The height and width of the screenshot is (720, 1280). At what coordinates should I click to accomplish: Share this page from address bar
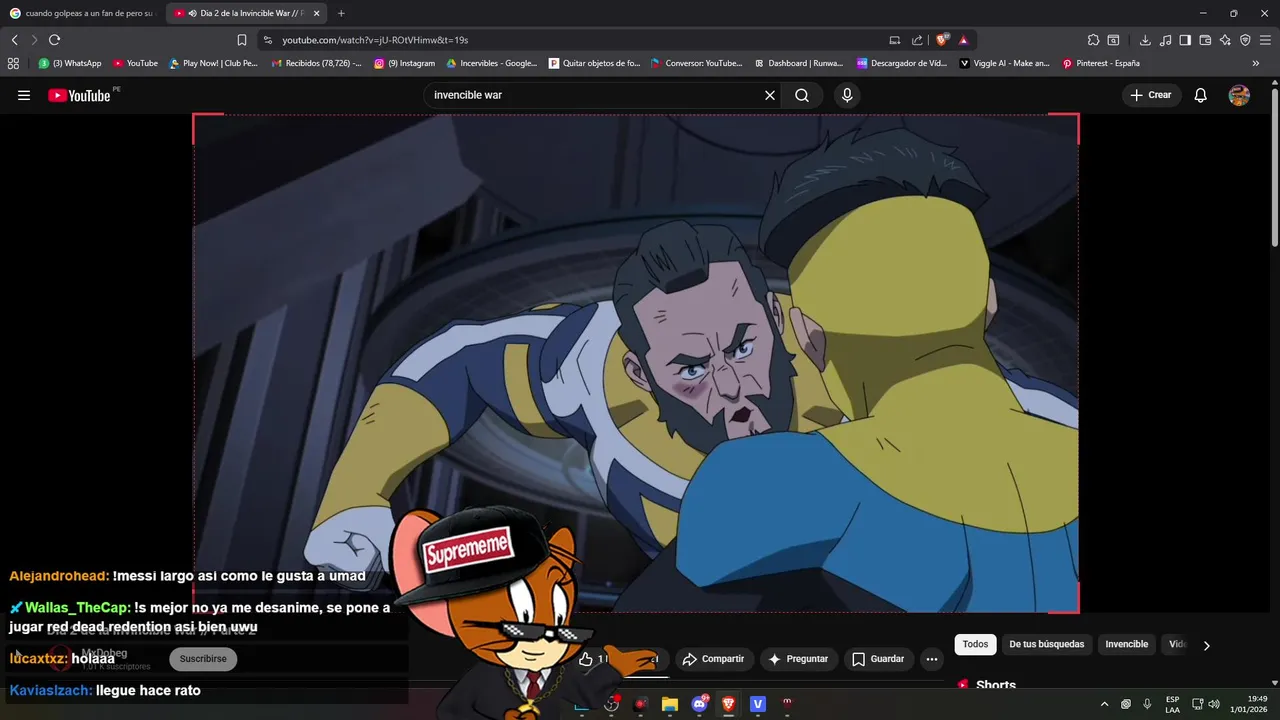tap(917, 40)
